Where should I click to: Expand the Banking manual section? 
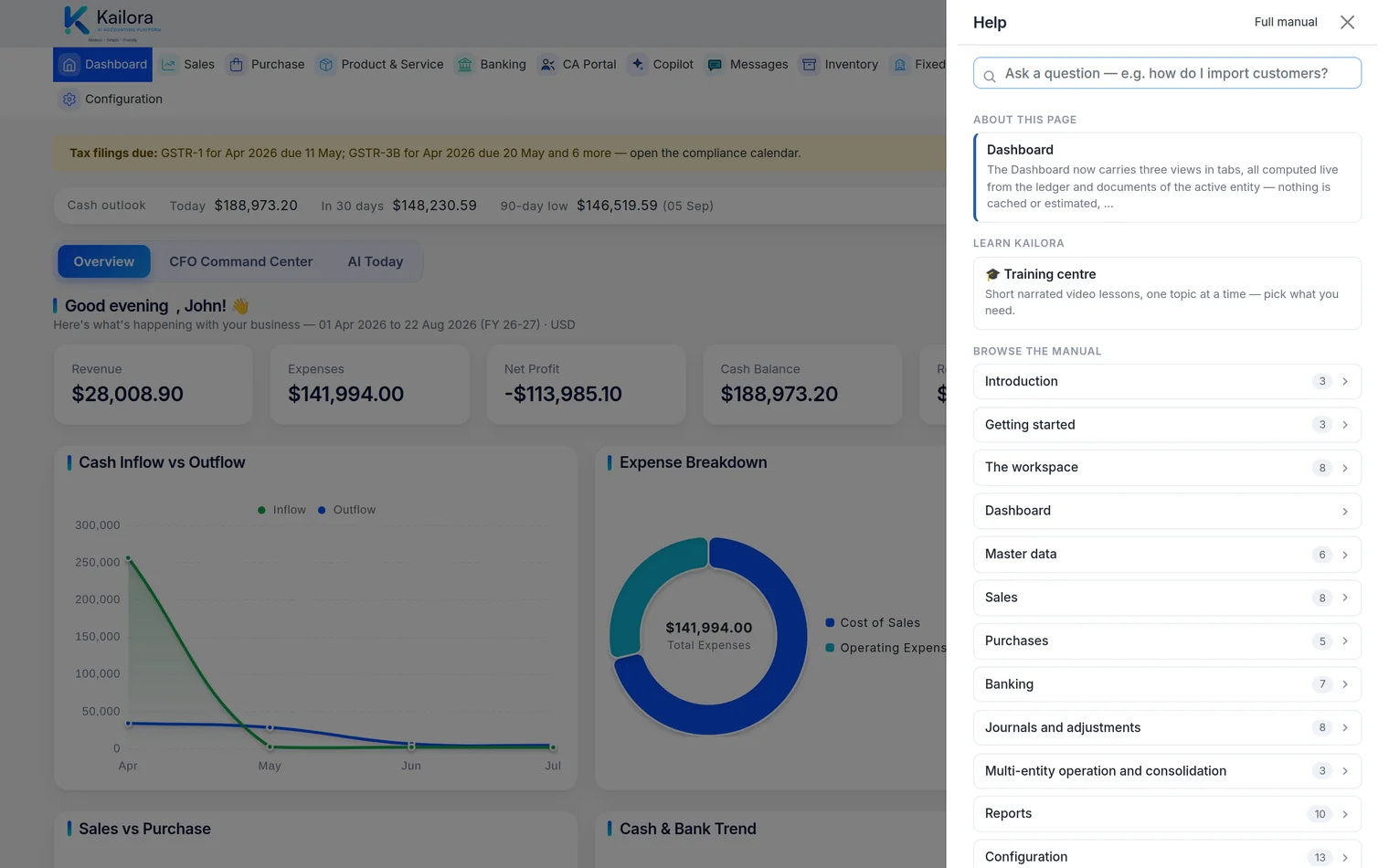point(1167,684)
